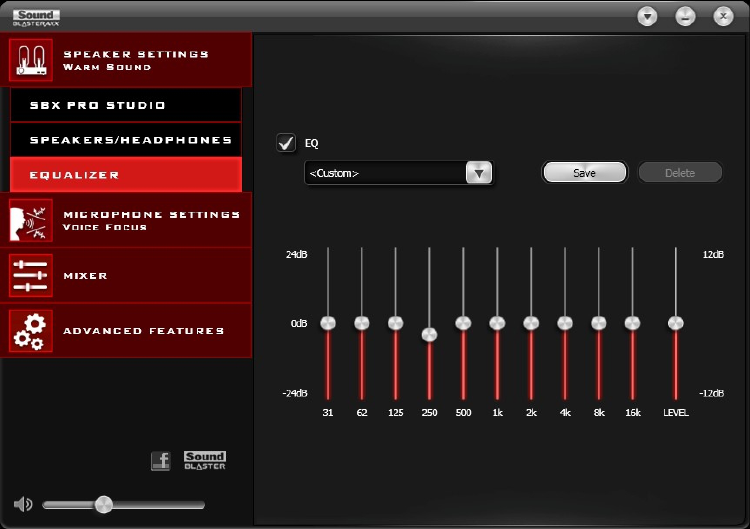Click the 250 frequency label
The height and width of the screenshot is (529, 750).
[430, 412]
